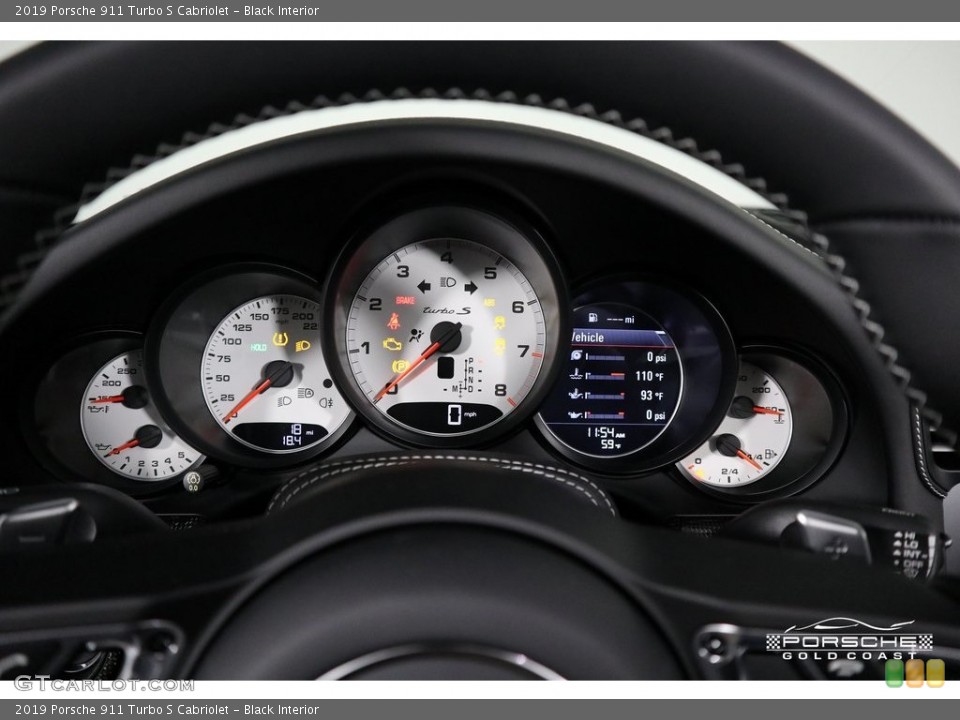Click the yellow ABS warning light
Image resolution: width=960 pixels, height=720 pixels.
(x=489, y=302)
